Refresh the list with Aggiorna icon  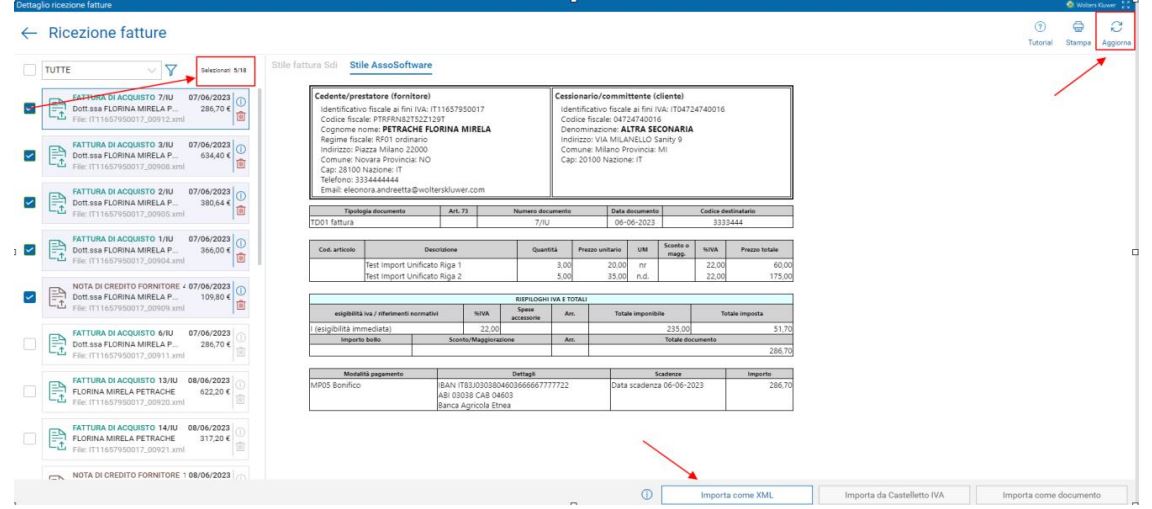(1116, 26)
